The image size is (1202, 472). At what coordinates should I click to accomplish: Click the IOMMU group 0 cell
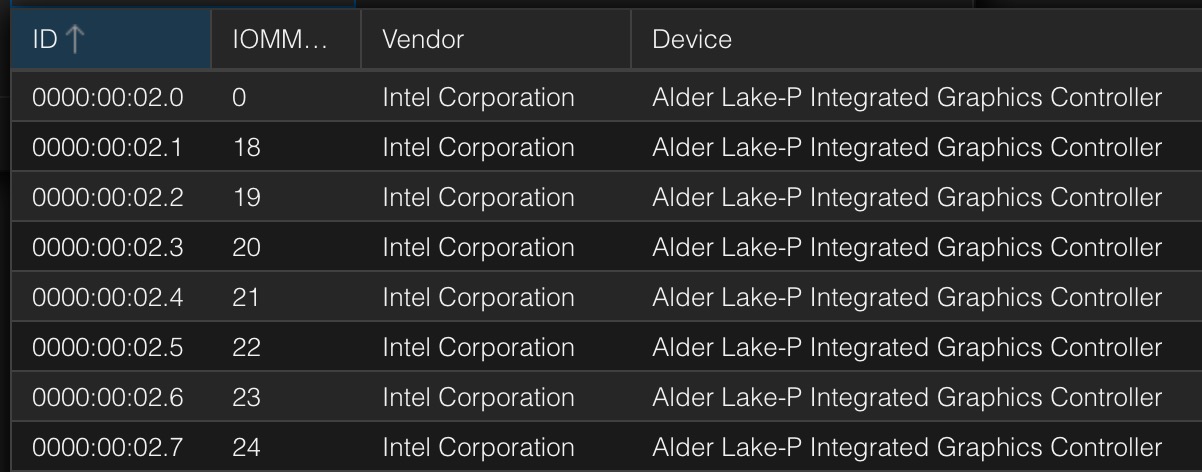(x=239, y=97)
